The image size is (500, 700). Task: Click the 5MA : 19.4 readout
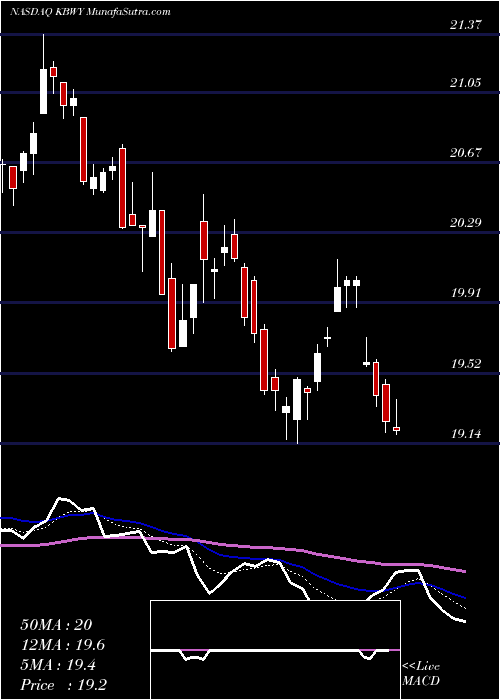[x=57, y=665]
